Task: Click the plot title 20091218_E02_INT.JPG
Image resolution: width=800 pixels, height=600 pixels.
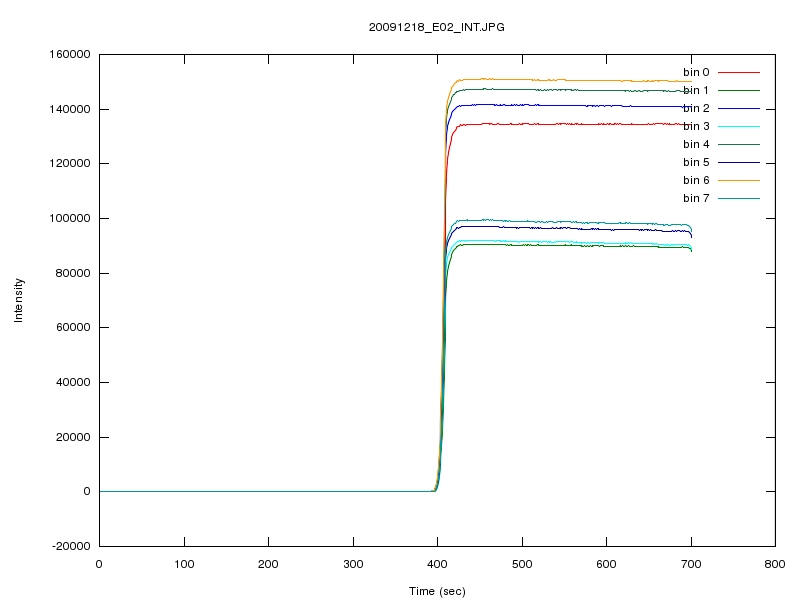Action: 437,28
